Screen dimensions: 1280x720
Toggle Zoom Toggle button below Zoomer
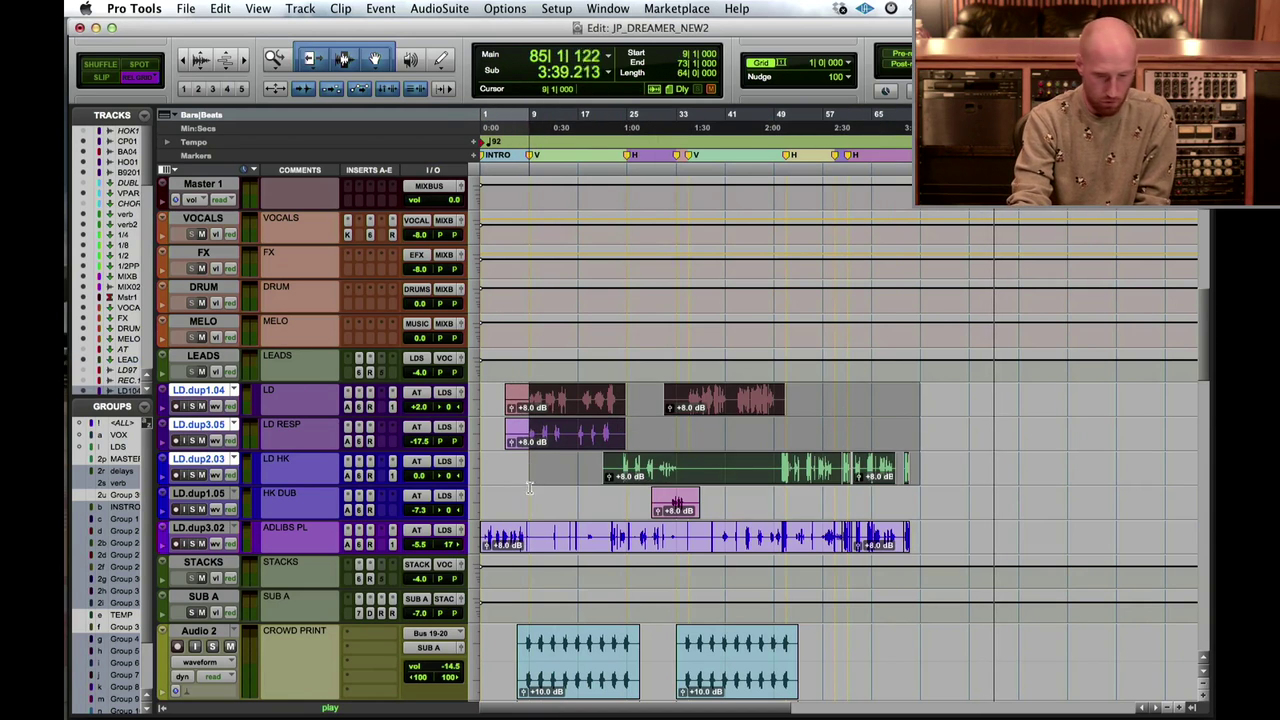[x=274, y=89]
